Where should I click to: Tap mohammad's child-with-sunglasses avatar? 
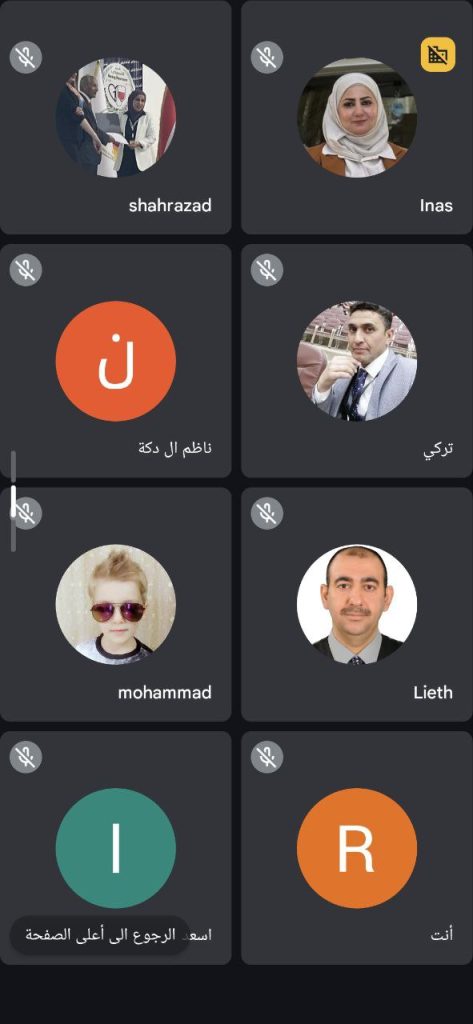pos(116,605)
